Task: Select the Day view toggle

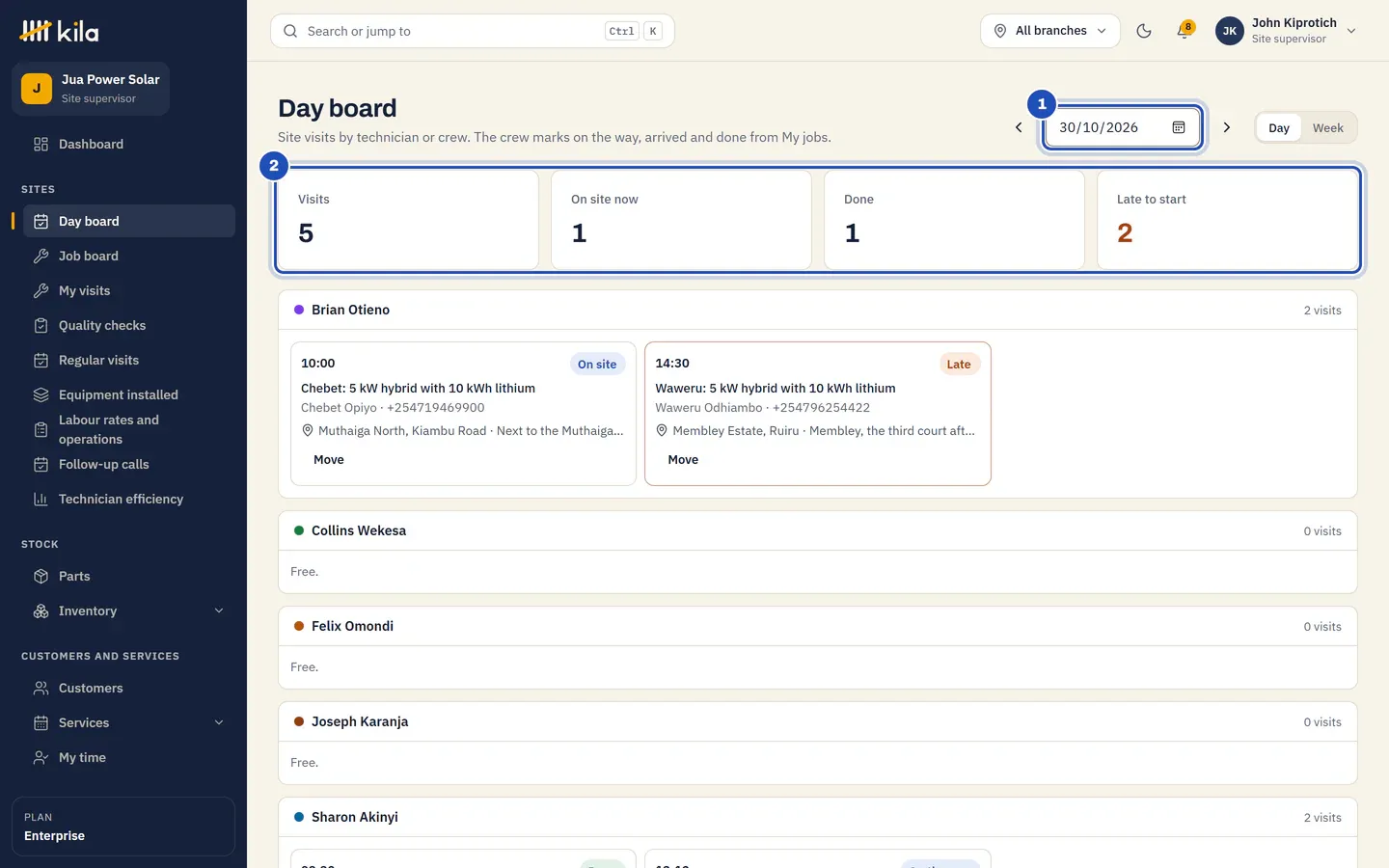Action: click(x=1279, y=127)
